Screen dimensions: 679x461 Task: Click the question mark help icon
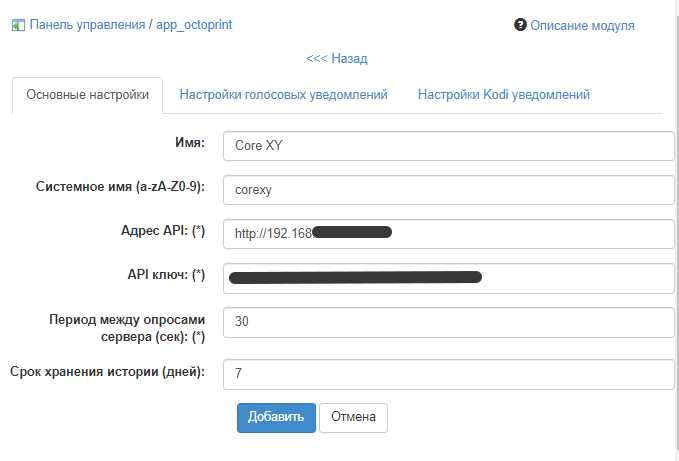pyautogui.click(x=520, y=24)
